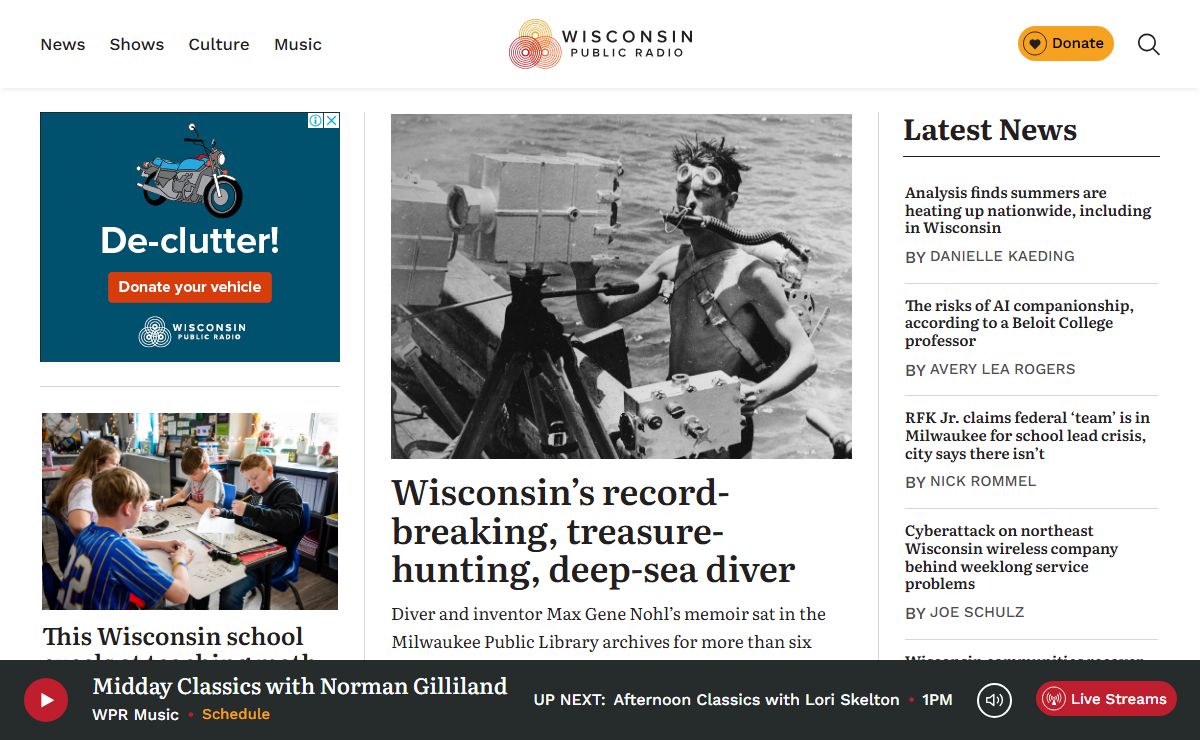Open the search magnifier icon
Screen dimensions: 1200x740
tap(1149, 44)
